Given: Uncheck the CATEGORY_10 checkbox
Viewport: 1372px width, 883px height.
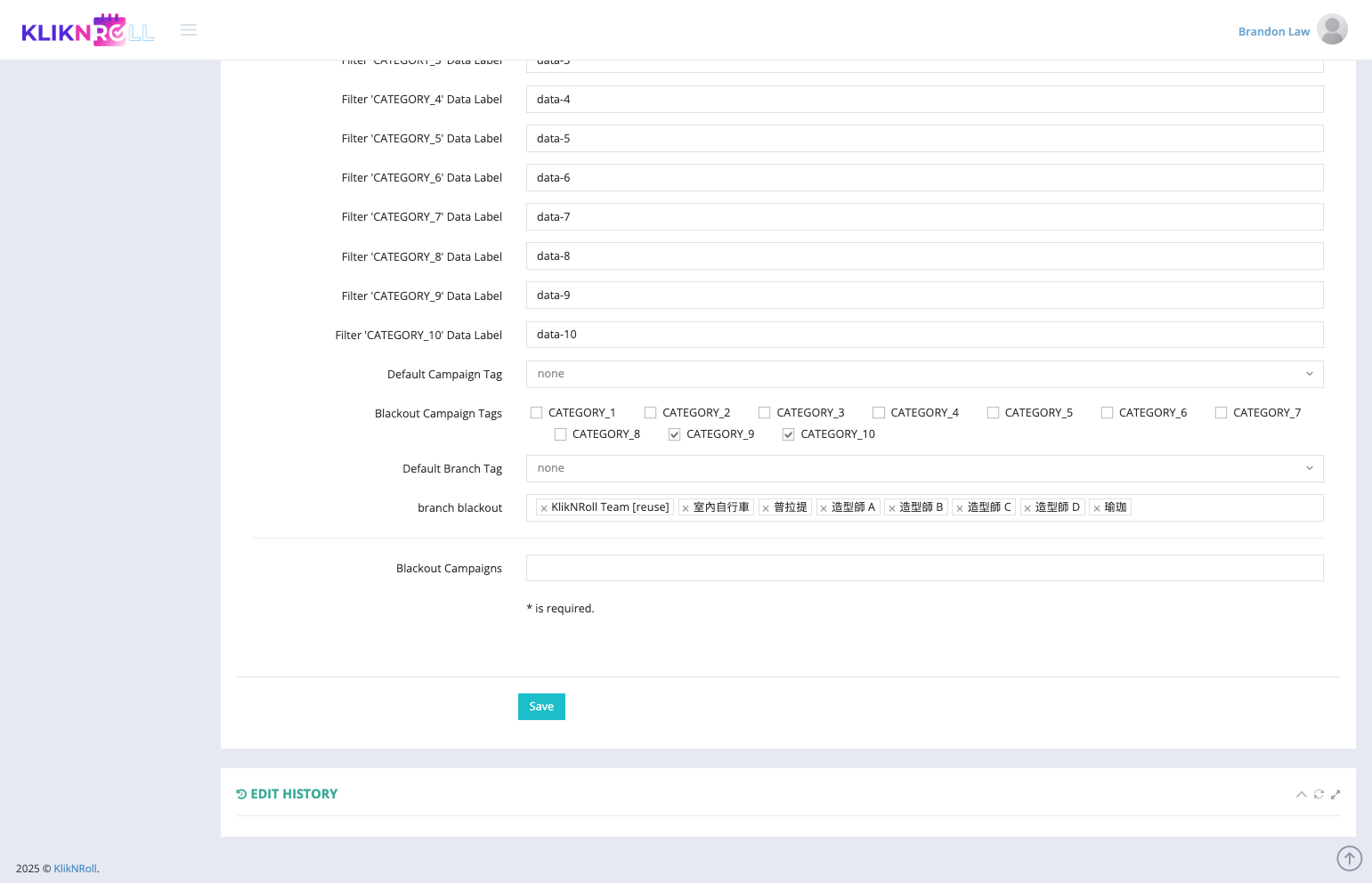Looking at the screenshot, I should pyautogui.click(x=788, y=434).
